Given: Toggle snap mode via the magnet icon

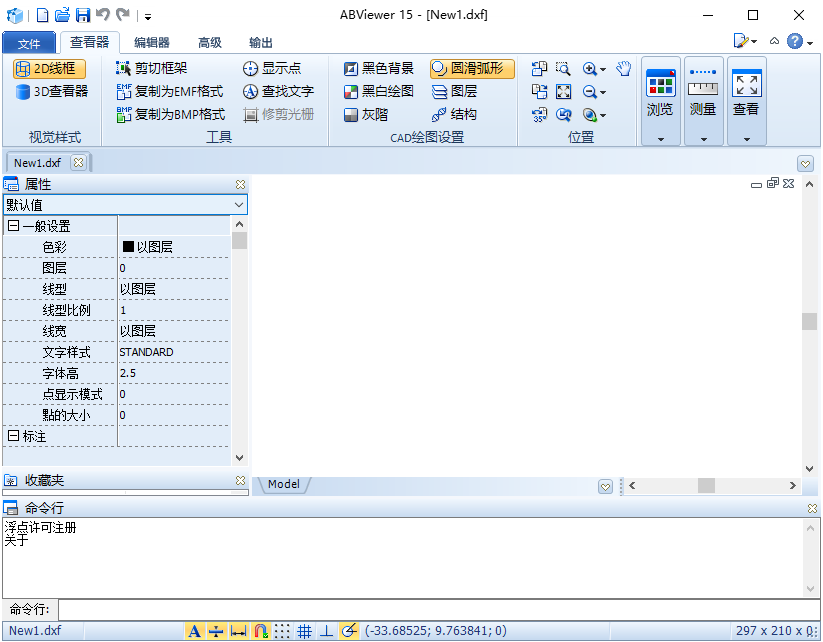Looking at the screenshot, I should (x=261, y=631).
